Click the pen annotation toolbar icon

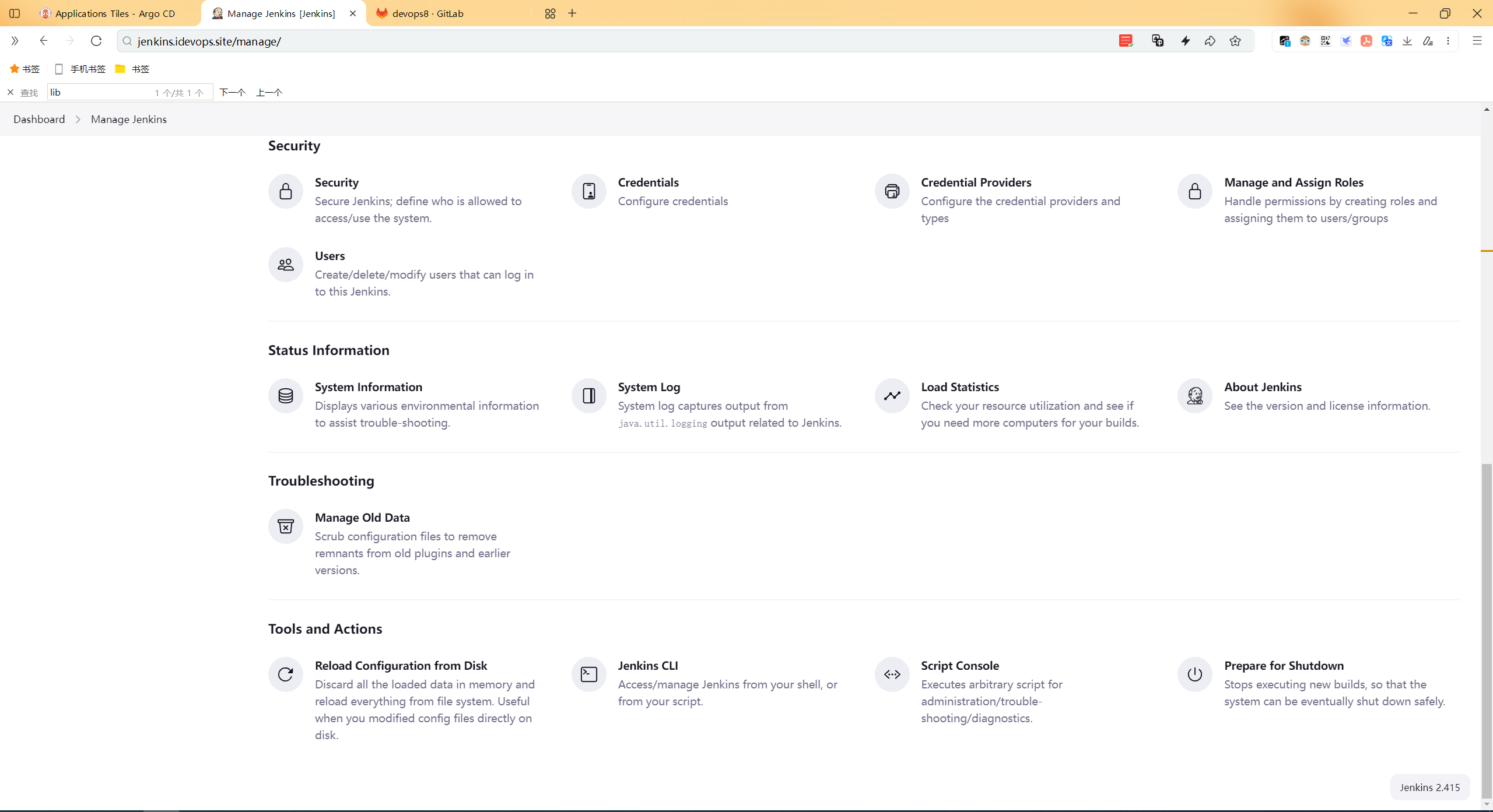(1428, 41)
